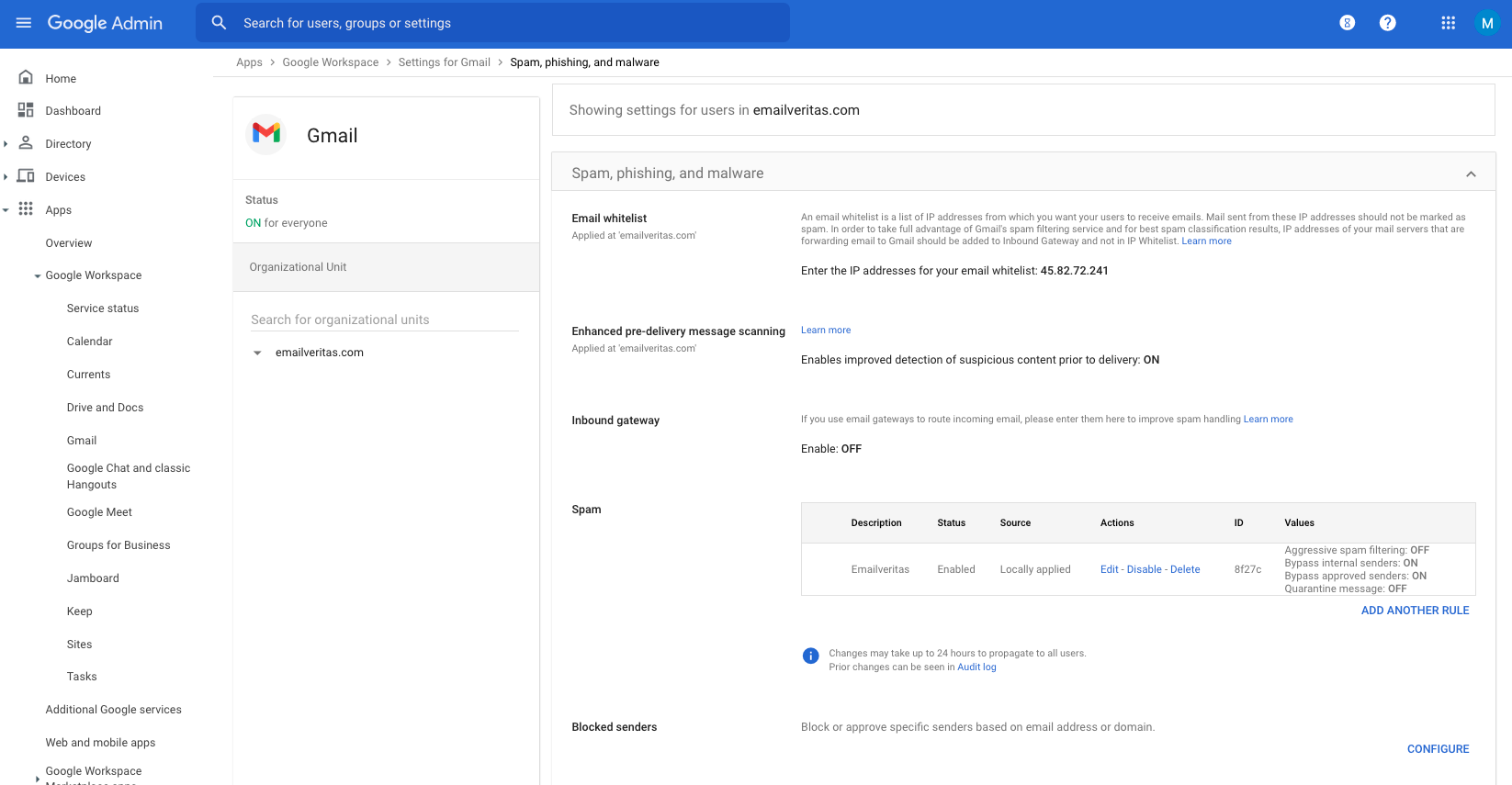Open Dashboard in the sidebar
The height and width of the screenshot is (785, 1512).
coord(73,111)
